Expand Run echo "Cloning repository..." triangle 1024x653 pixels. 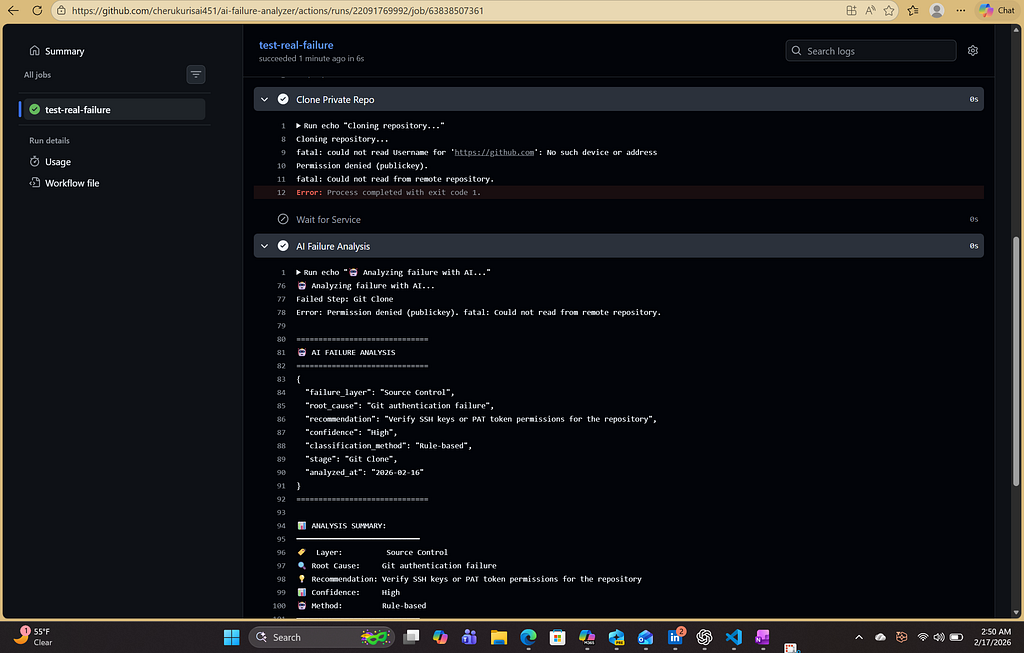click(298, 125)
